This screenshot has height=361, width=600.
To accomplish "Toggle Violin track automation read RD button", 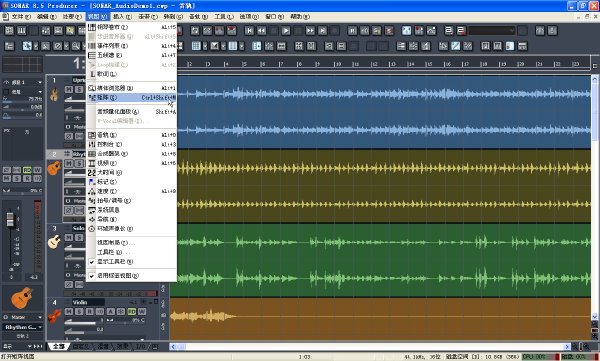I will pyautogui.click(x=132, y=312).
